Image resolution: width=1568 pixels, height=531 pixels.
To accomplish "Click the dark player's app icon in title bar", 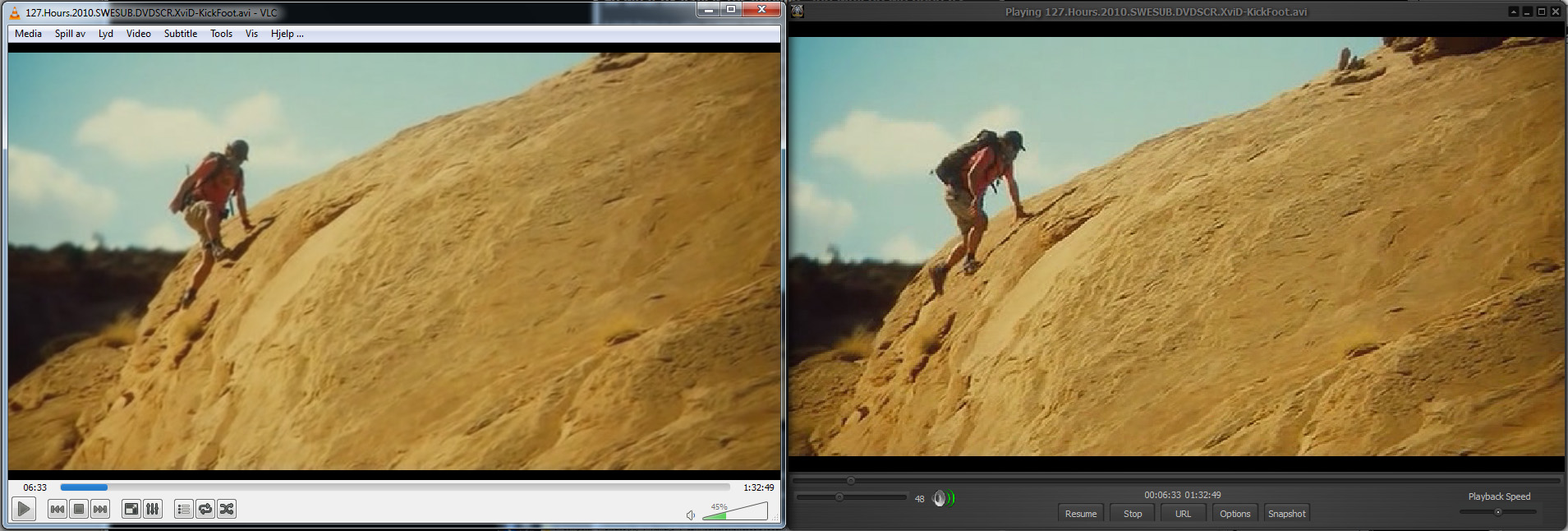I will coord(797,12).
